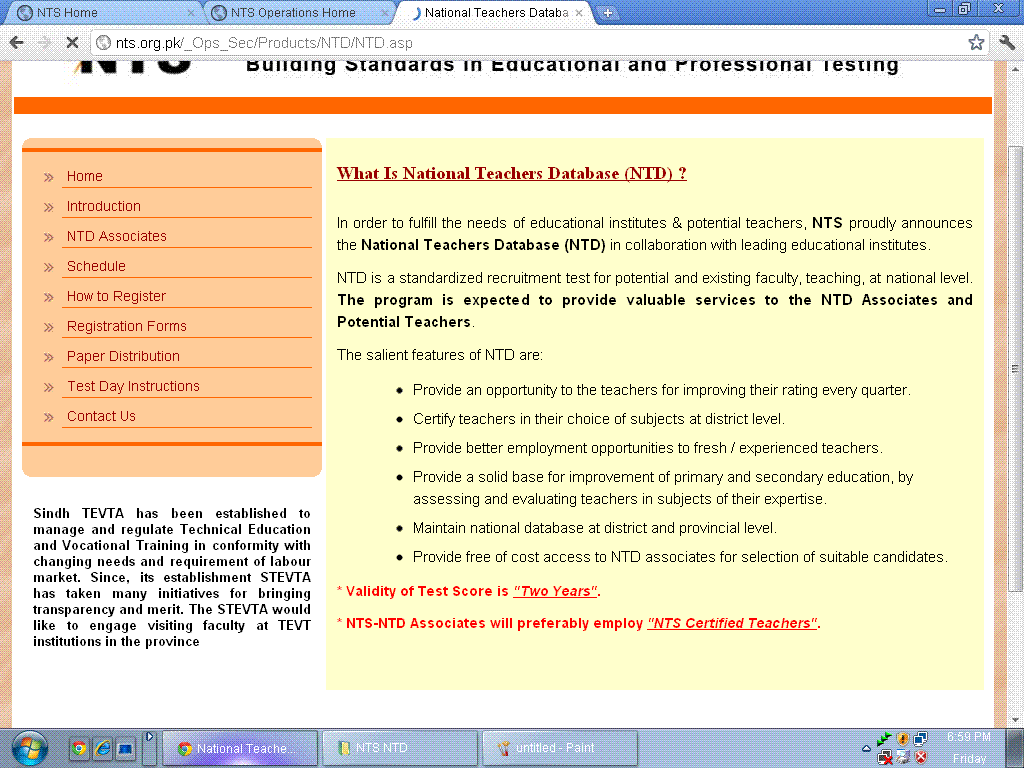This screenshot has width=1024, height=768.
Task: Click the green arrows tray icon
Action: pyautogui.click(x=884, y=739)
